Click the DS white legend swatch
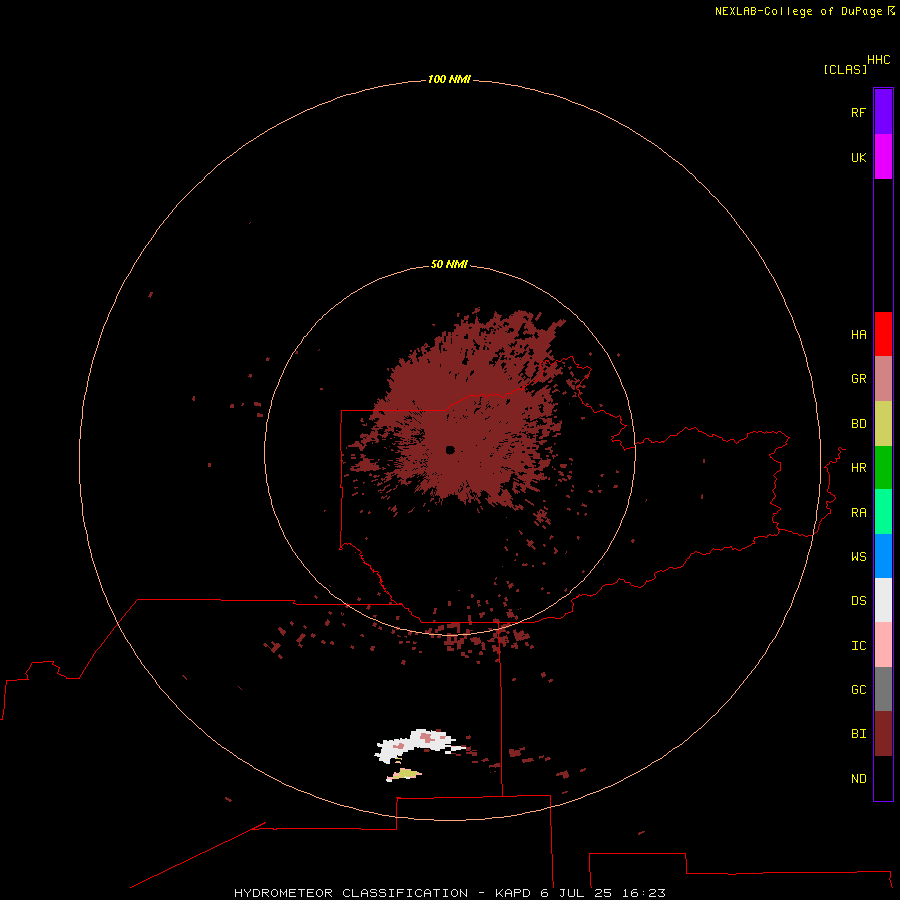 [x=883, y=600]
